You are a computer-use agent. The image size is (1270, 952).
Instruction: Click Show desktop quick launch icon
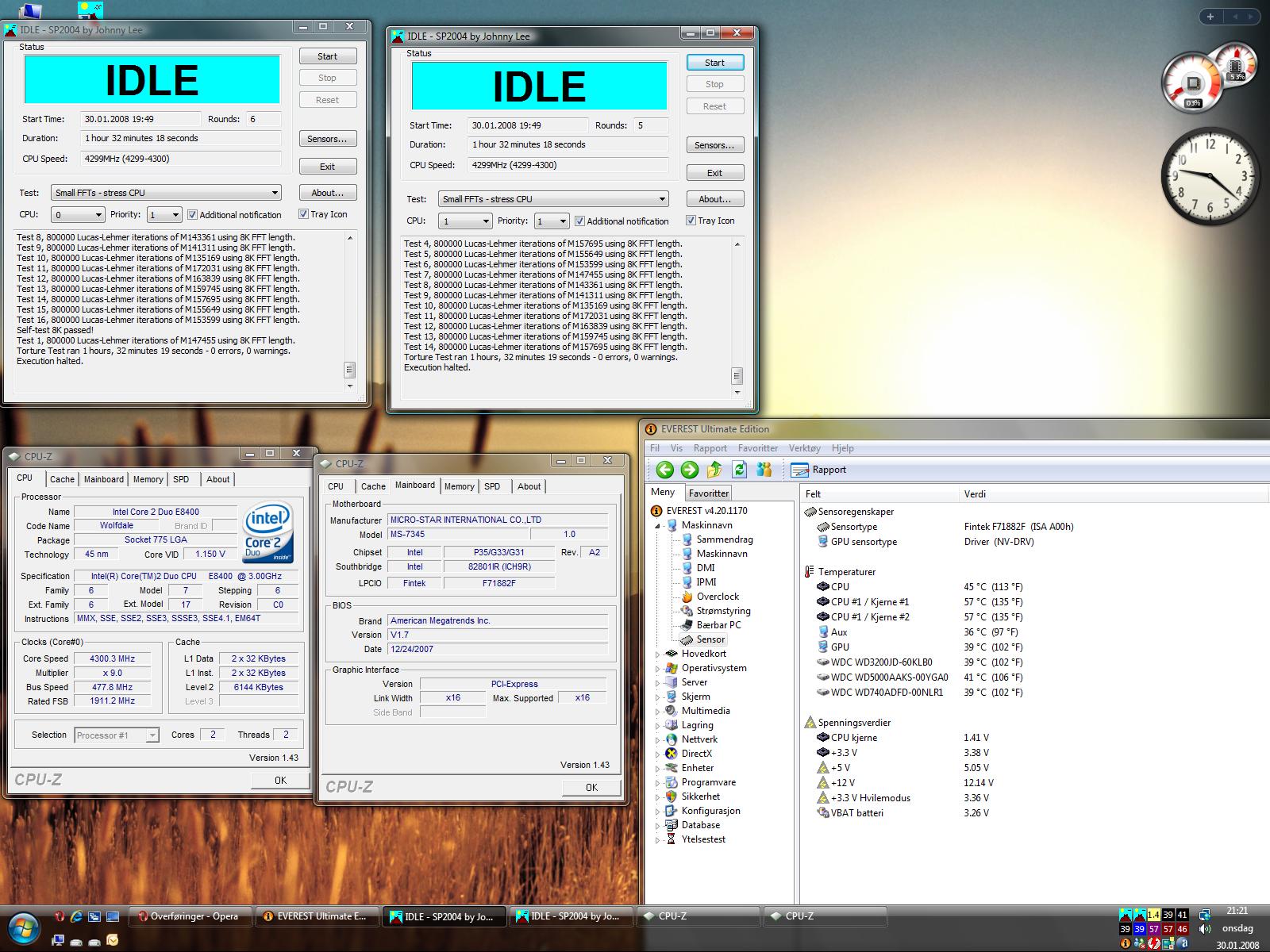click(x=113, y=916)
